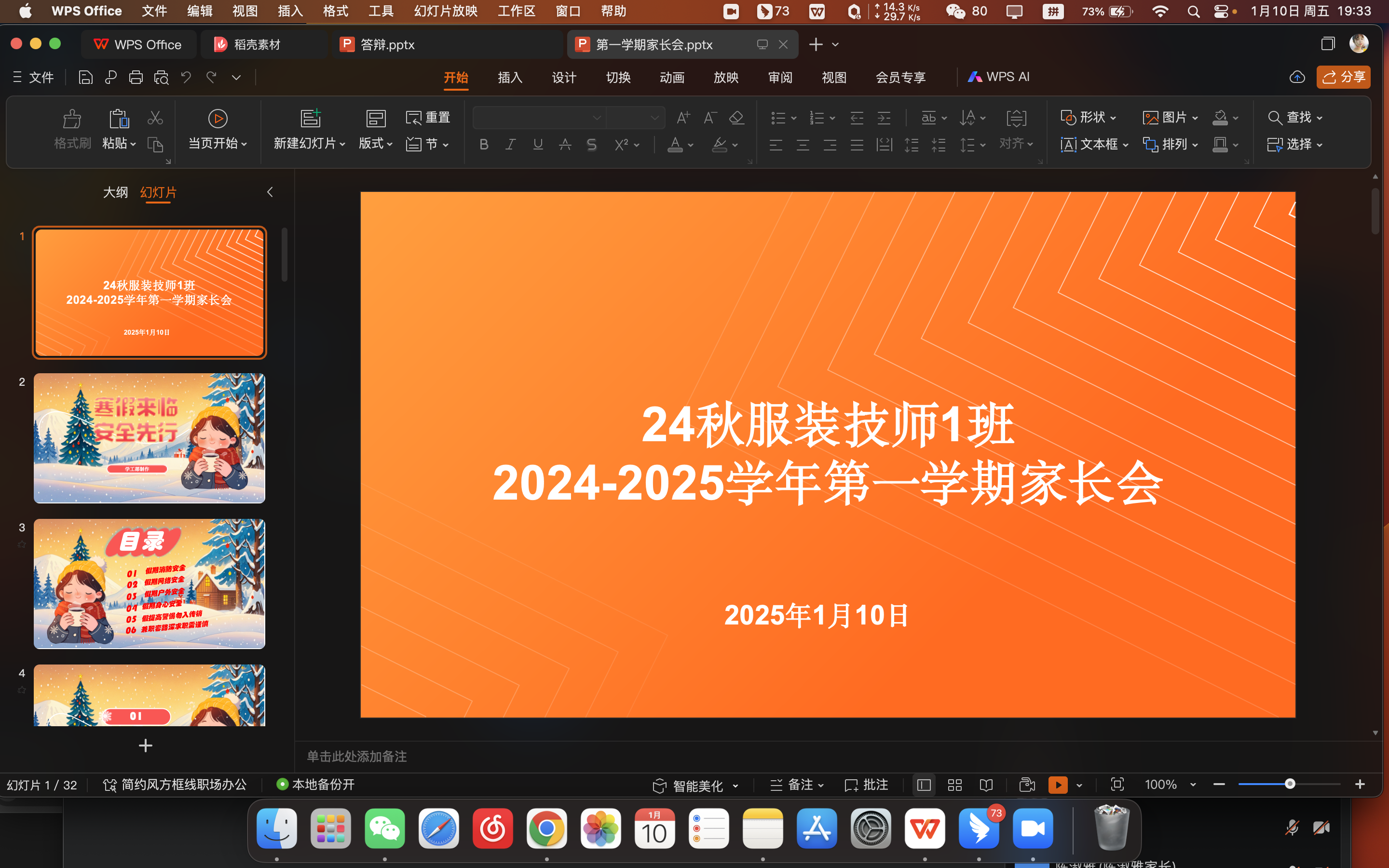Toggle align text left
Screen dimensions: 1389x868
(776, 145)
